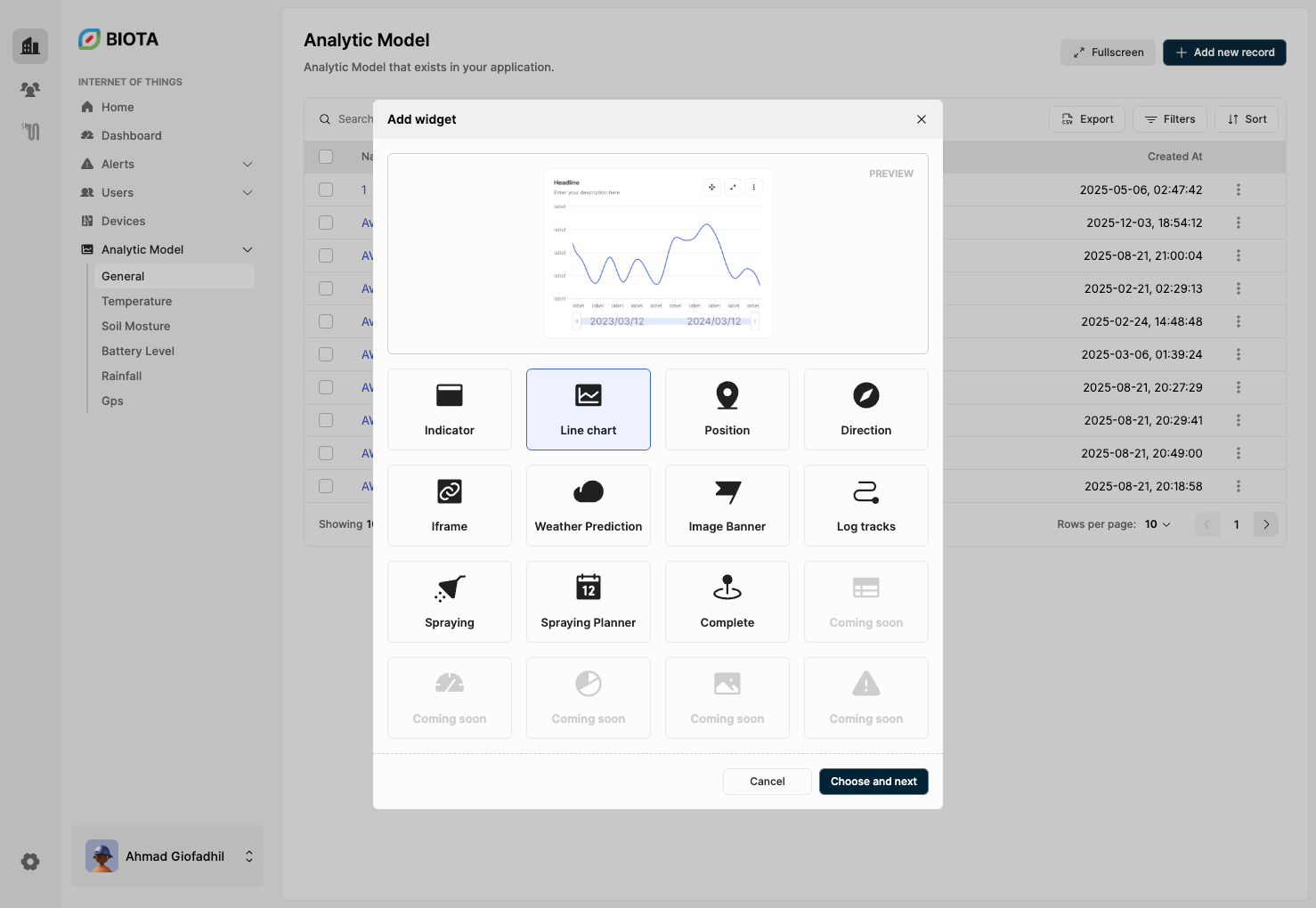Image resolution: width=1316 pixels, height=908 pixels.
Task: Click the settings gear in left rail
Action: point(30,862)
